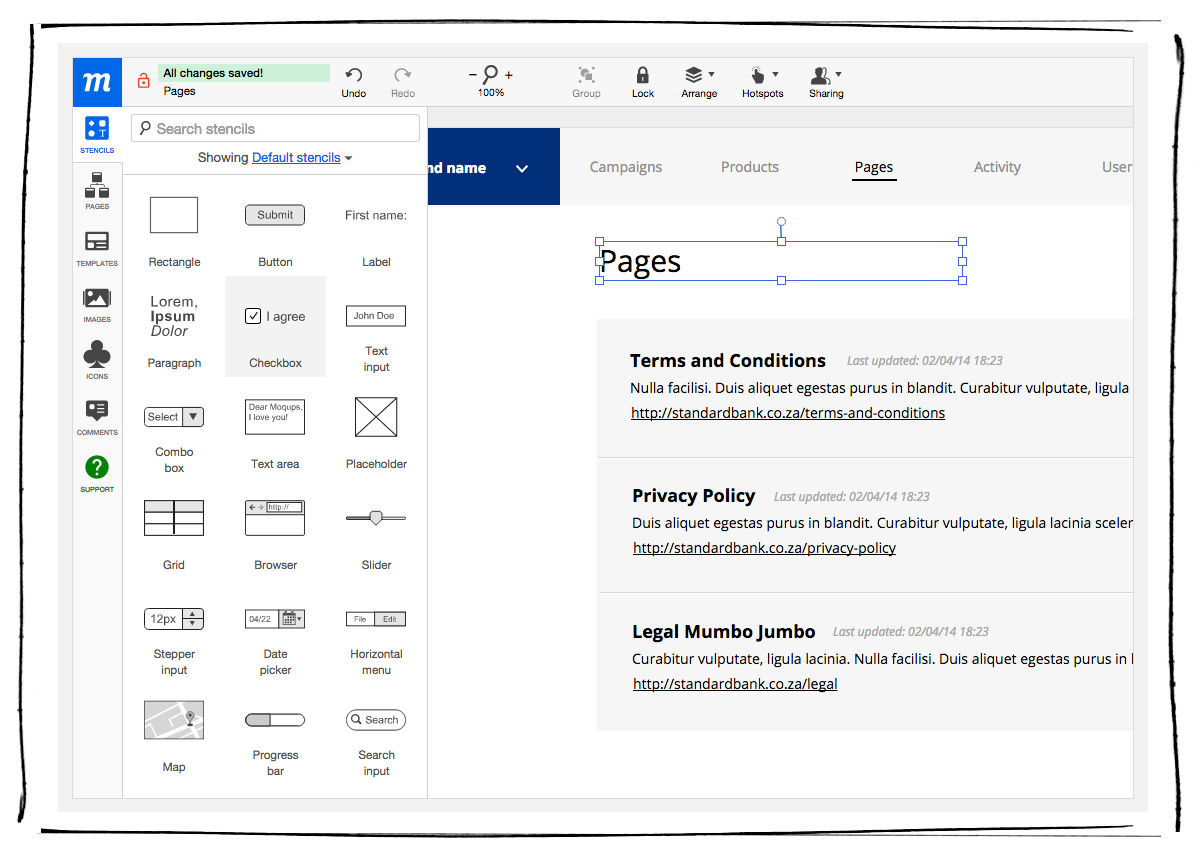
Task: Open the Stencils sidebar panel
Action: pyautogui.click(x=97, y=135)
